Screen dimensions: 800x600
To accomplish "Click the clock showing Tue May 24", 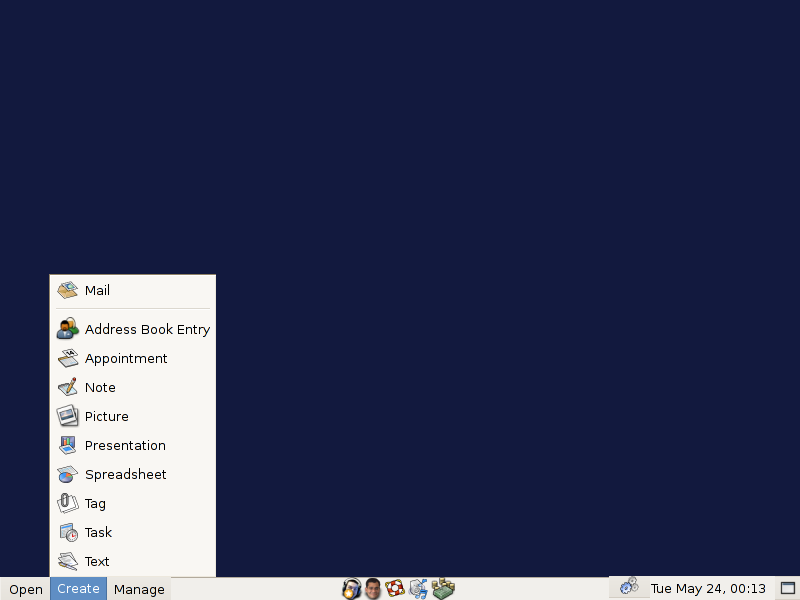I will click(708, 589).
